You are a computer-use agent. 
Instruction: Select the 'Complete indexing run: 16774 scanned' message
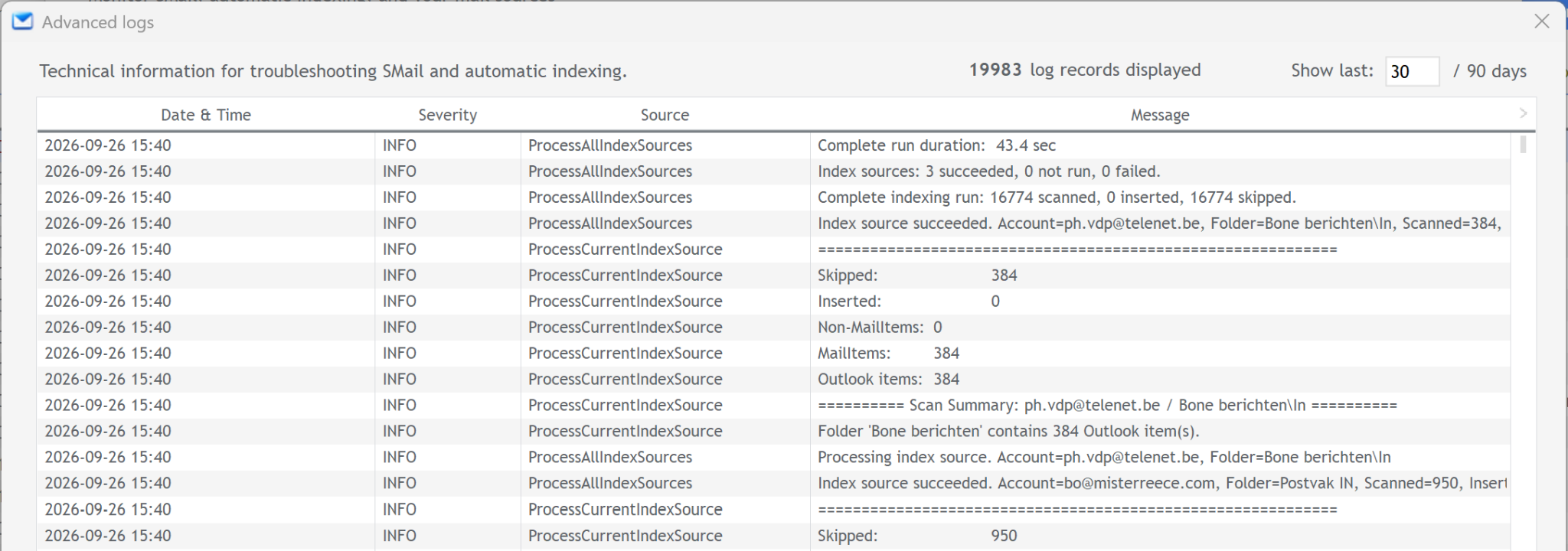[1057, 197]
